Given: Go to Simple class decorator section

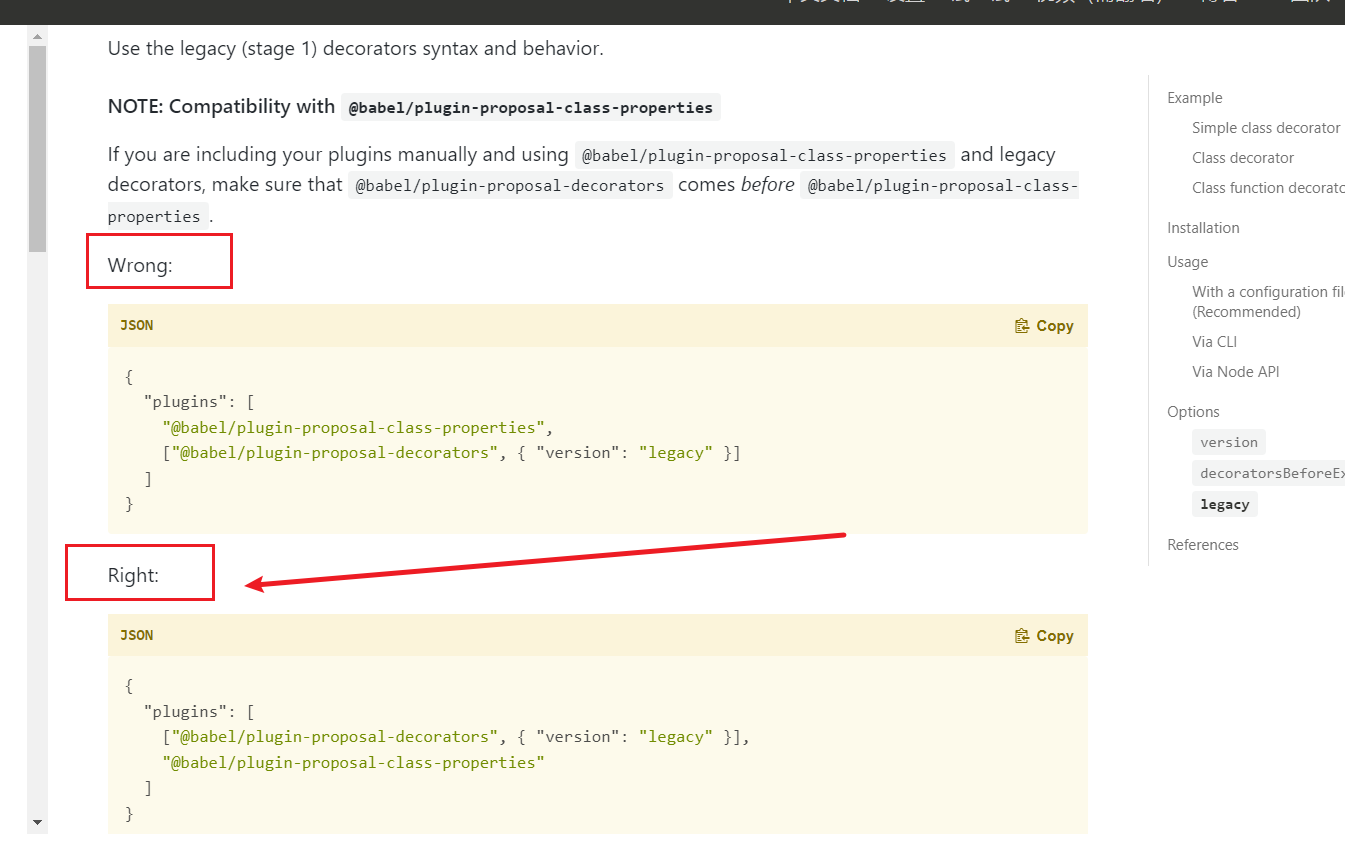Looking at the screenshot, I should pos(1266,128).
